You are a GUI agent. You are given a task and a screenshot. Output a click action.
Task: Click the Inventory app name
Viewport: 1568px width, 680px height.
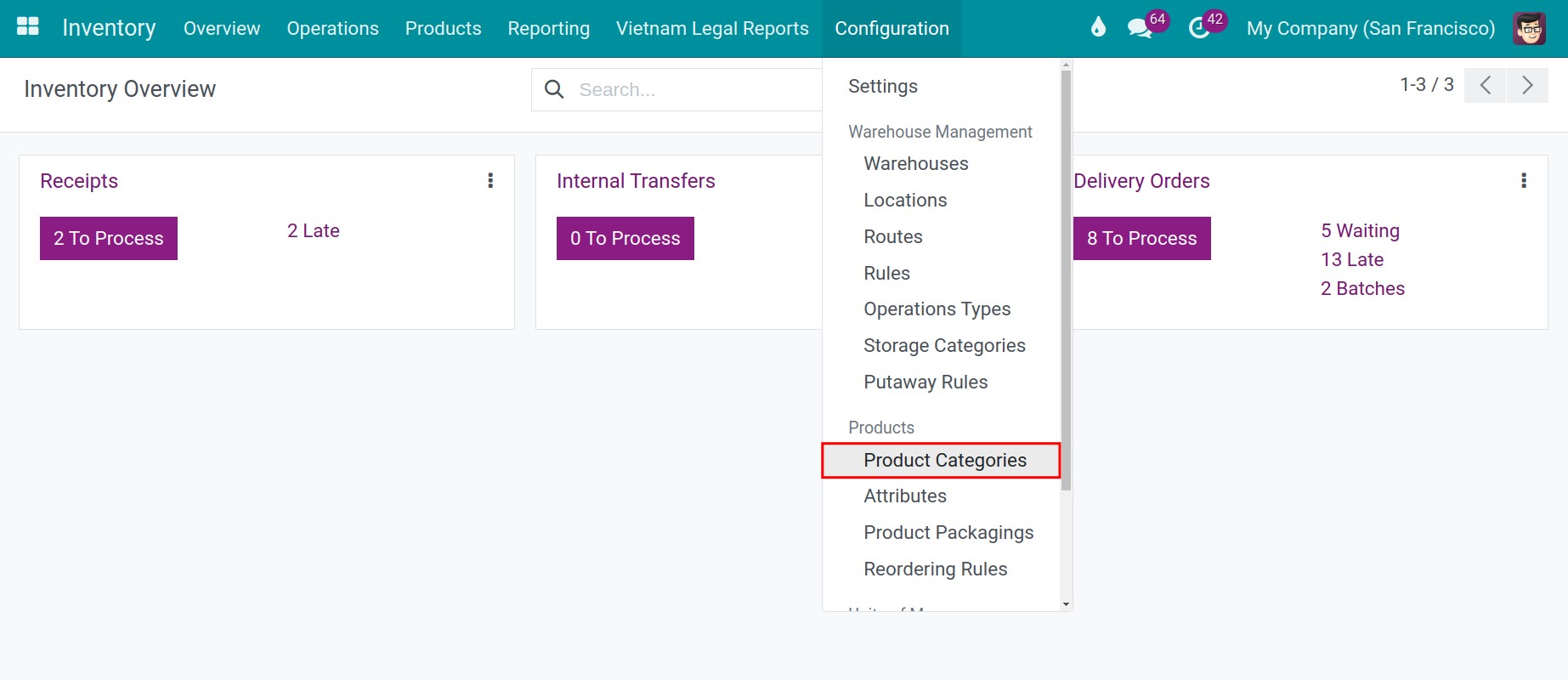[109, 28]
